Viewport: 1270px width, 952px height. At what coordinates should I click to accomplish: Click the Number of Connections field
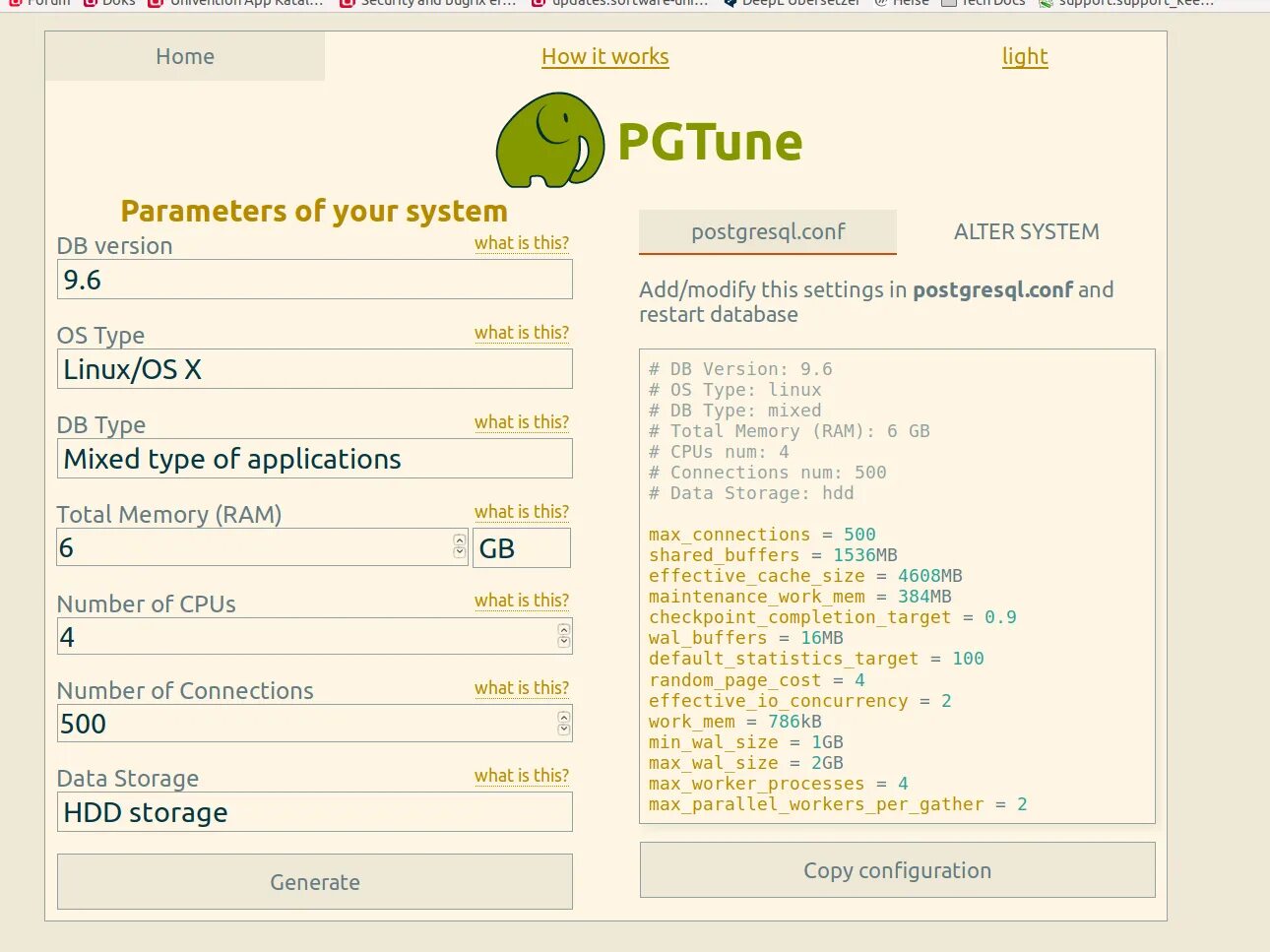[315, 724]
